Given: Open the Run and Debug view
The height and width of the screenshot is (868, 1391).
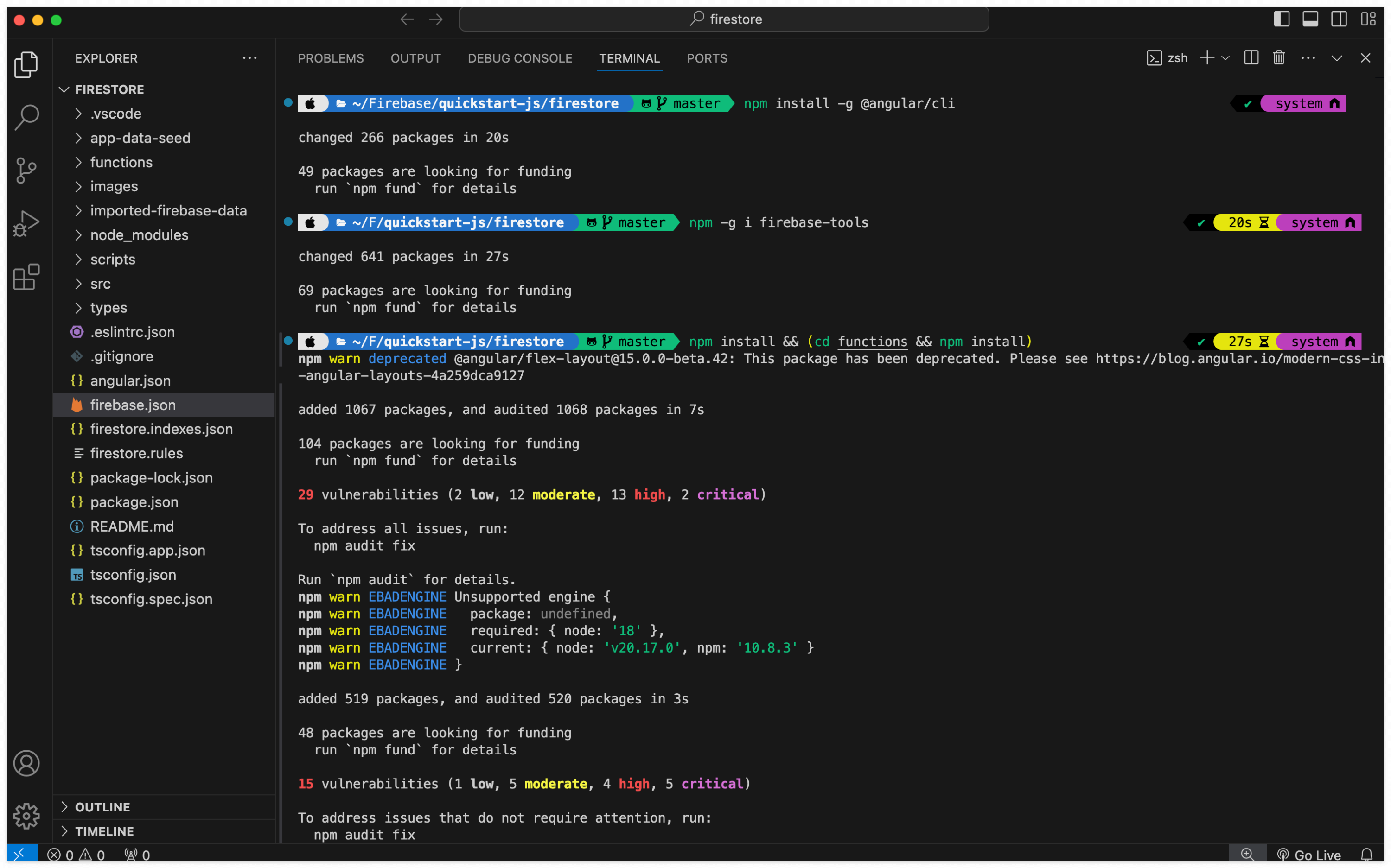Looking at the screenshot, I should point(26,224).
